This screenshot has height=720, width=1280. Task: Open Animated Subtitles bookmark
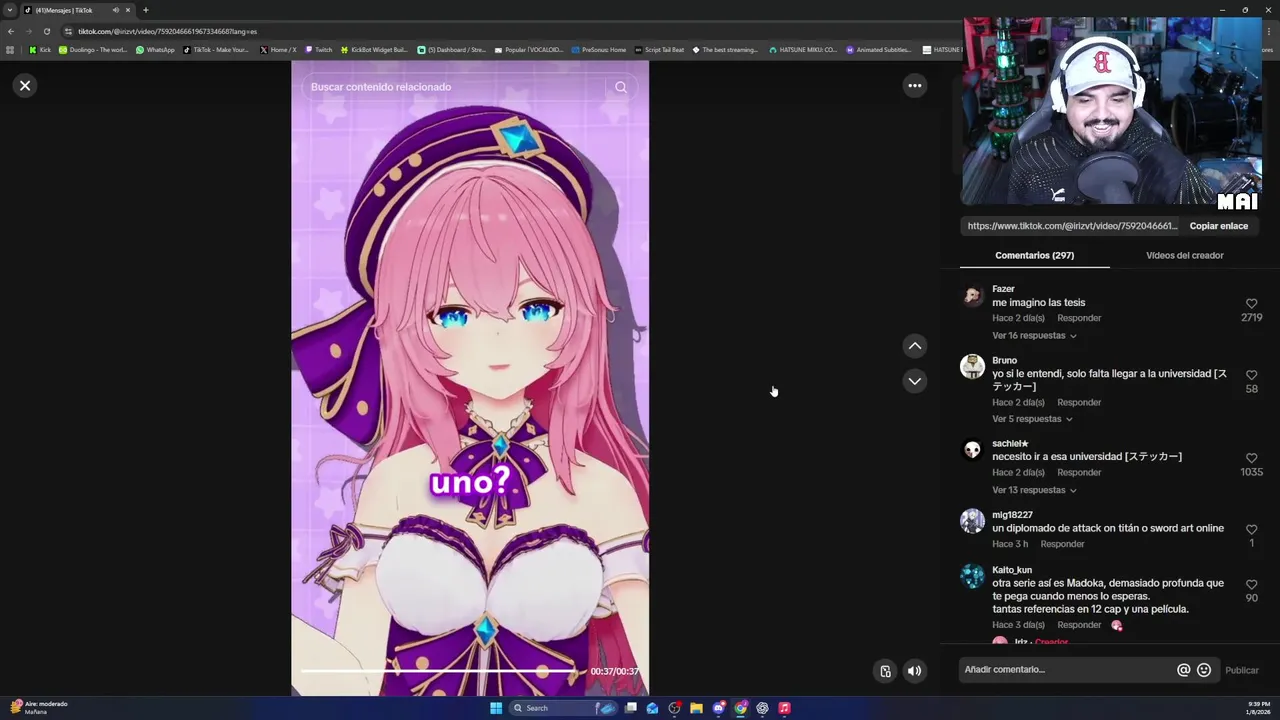(878, 49)
